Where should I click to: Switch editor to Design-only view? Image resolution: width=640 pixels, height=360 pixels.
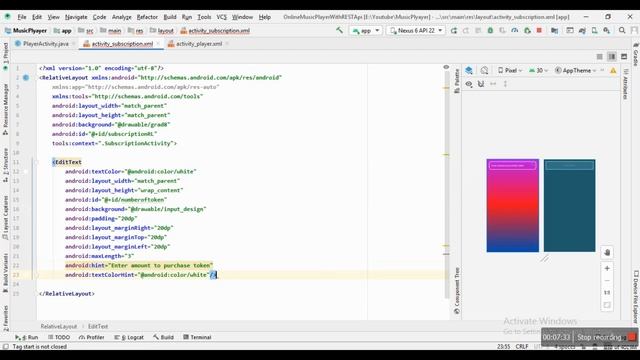[x=624, y=57]
